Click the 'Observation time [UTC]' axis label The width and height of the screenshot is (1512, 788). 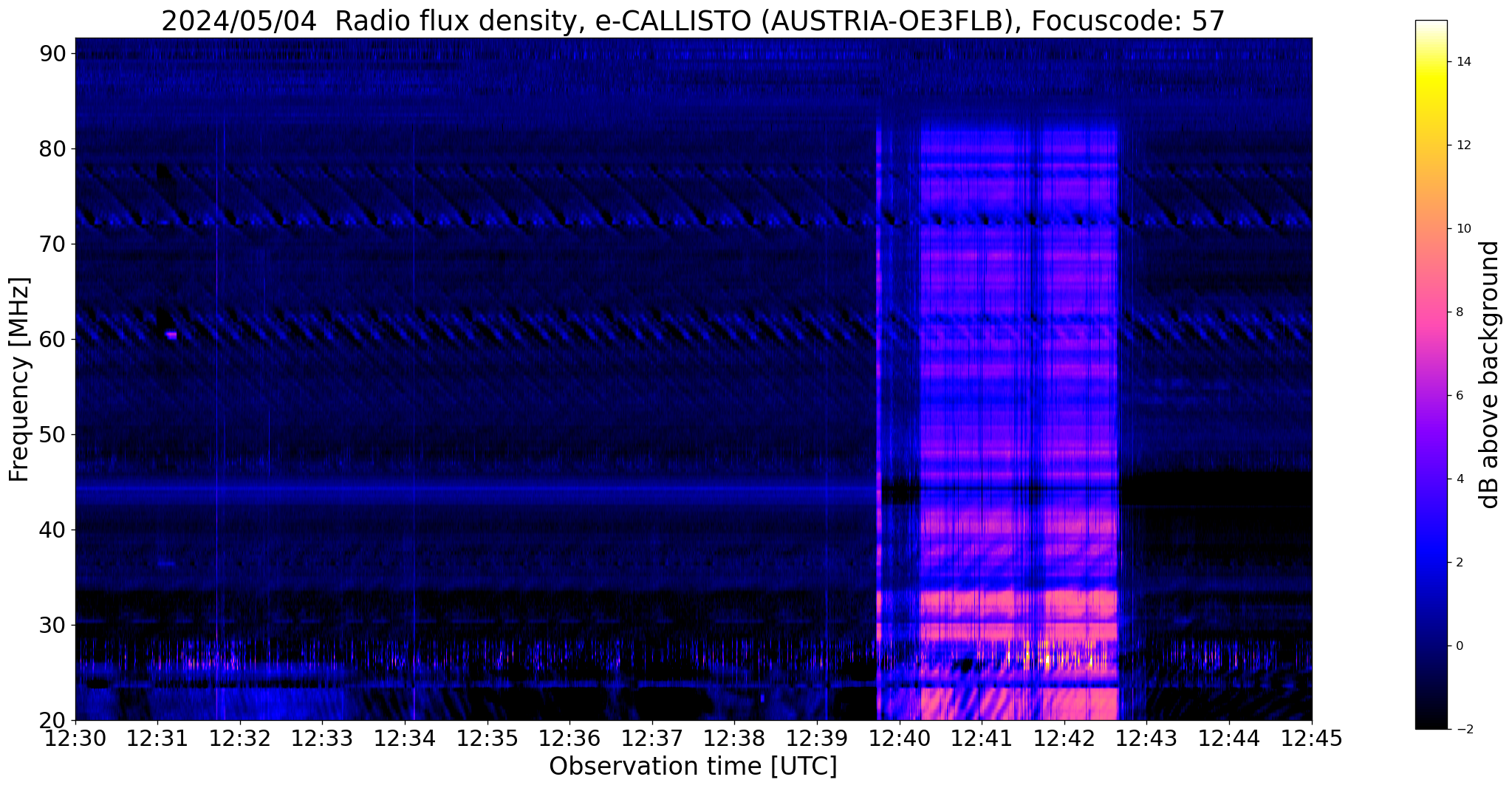tap(693, 767)
